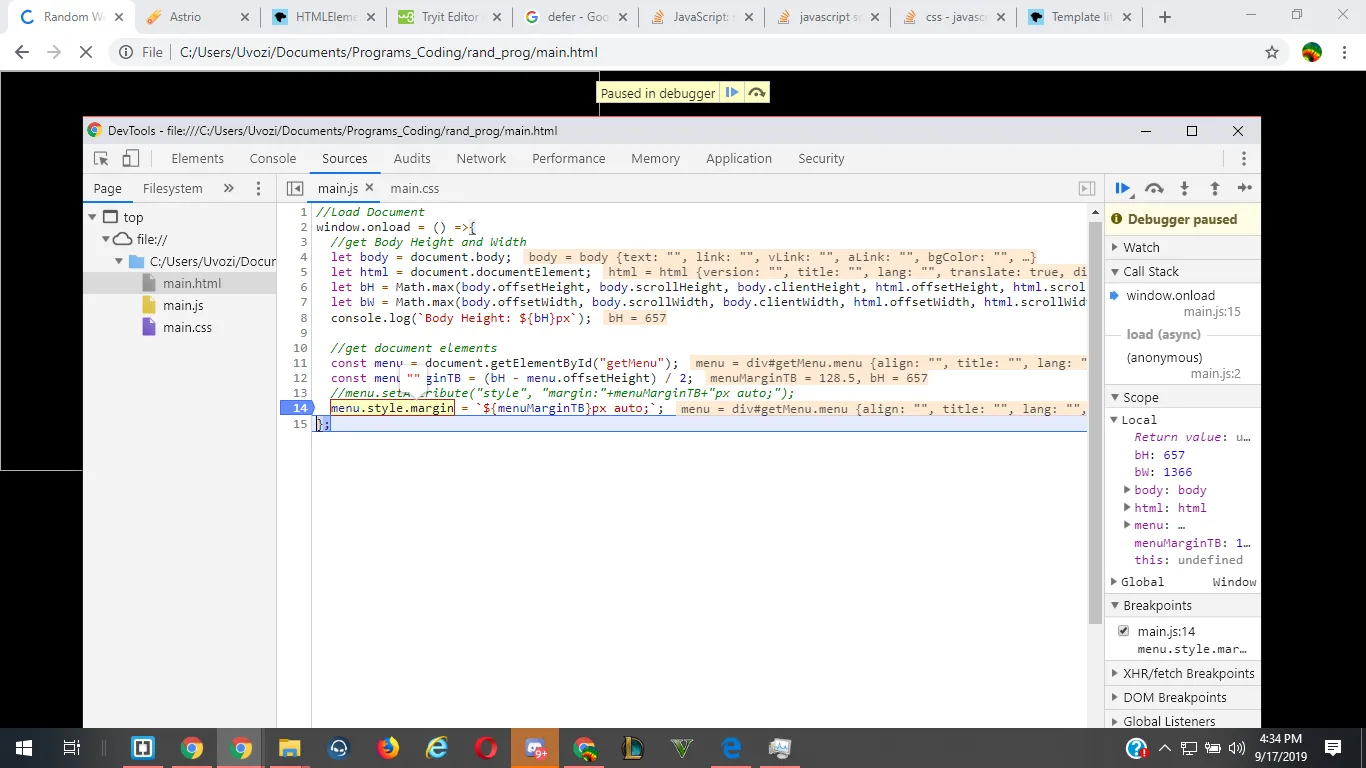Click the main.js:15 call stack location link
Viewport: 1366px width, 768px height.
(1212, 312)
